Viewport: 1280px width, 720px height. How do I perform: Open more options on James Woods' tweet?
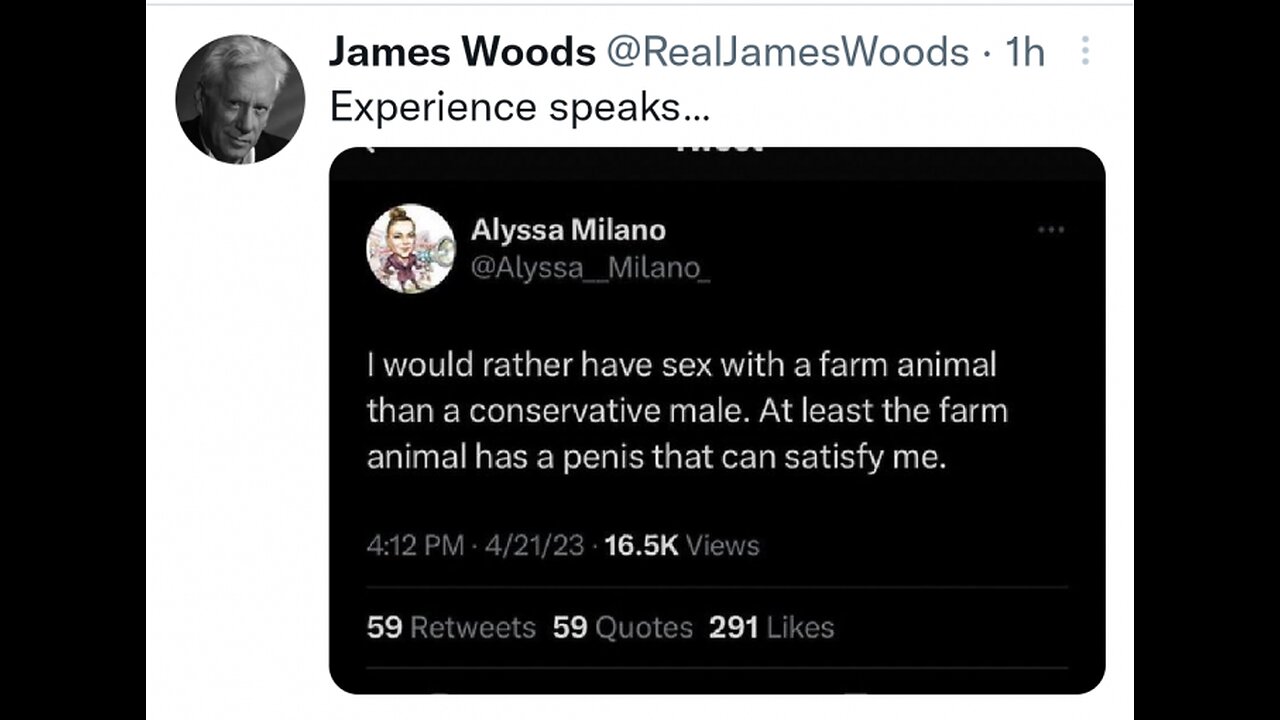1085,52
